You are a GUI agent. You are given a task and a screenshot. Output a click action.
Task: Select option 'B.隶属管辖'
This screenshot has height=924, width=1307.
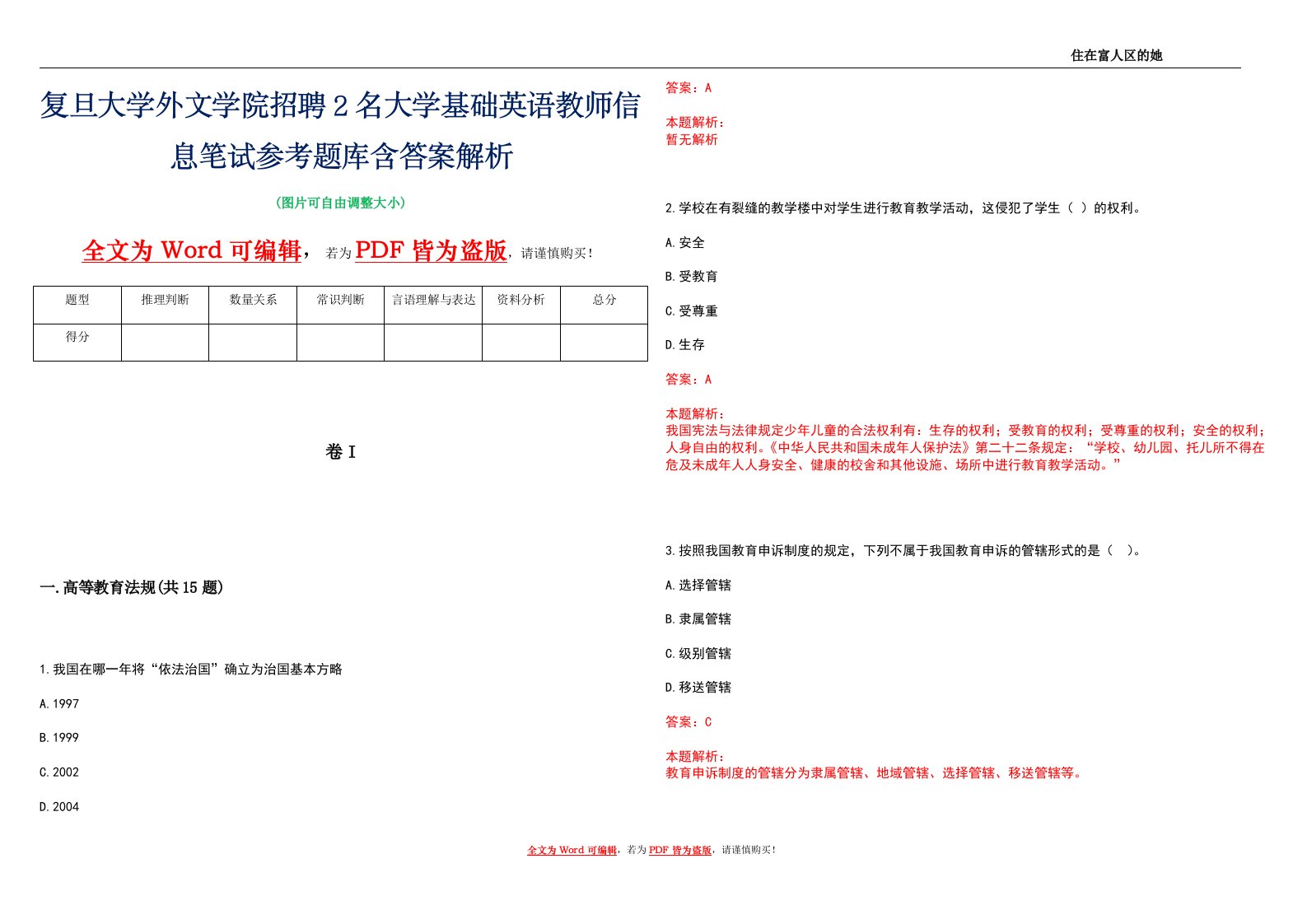click(698, 619)
